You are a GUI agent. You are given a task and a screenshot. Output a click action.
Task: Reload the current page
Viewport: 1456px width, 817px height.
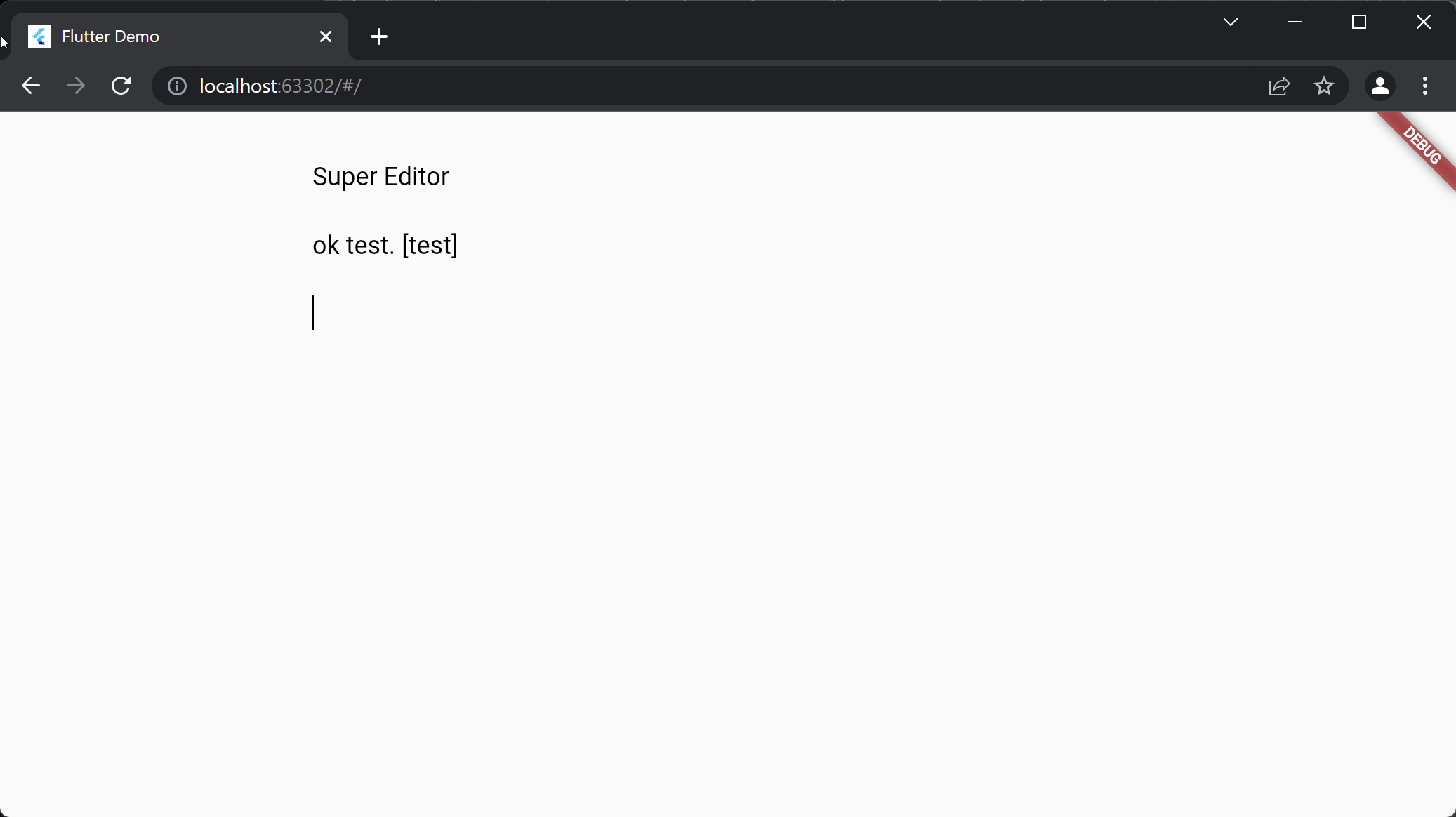pos(121,85)
